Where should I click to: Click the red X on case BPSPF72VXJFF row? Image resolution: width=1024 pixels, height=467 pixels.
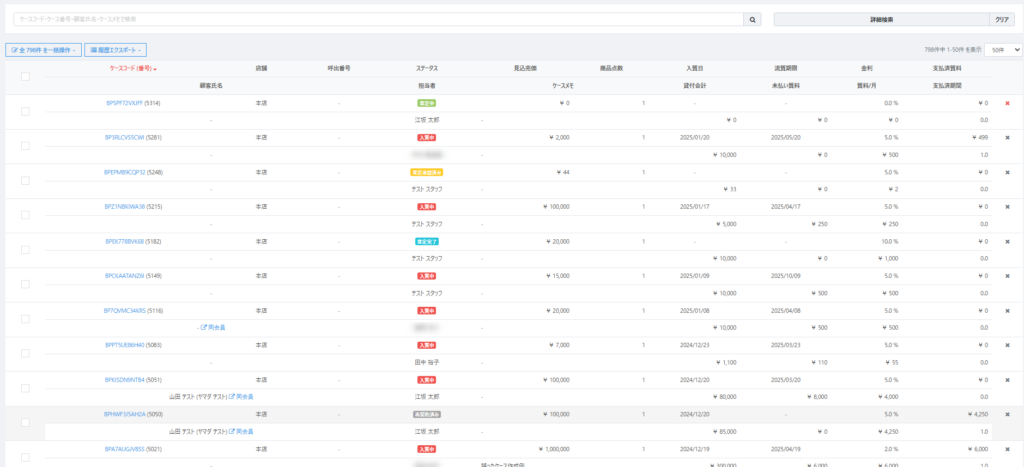pos(1007,103)
